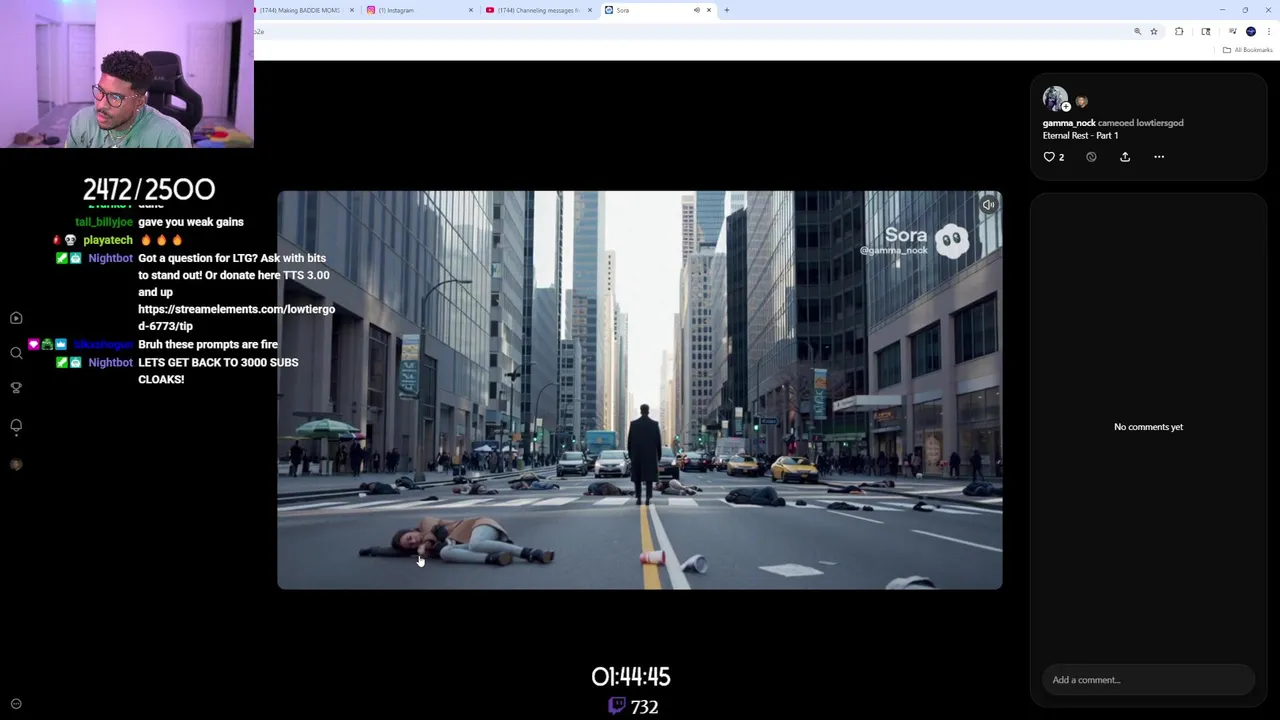Open the browser extensions puzzle icon
Screen dimensions: 1280x720
pyautogui.click(x=1179, y=32)
